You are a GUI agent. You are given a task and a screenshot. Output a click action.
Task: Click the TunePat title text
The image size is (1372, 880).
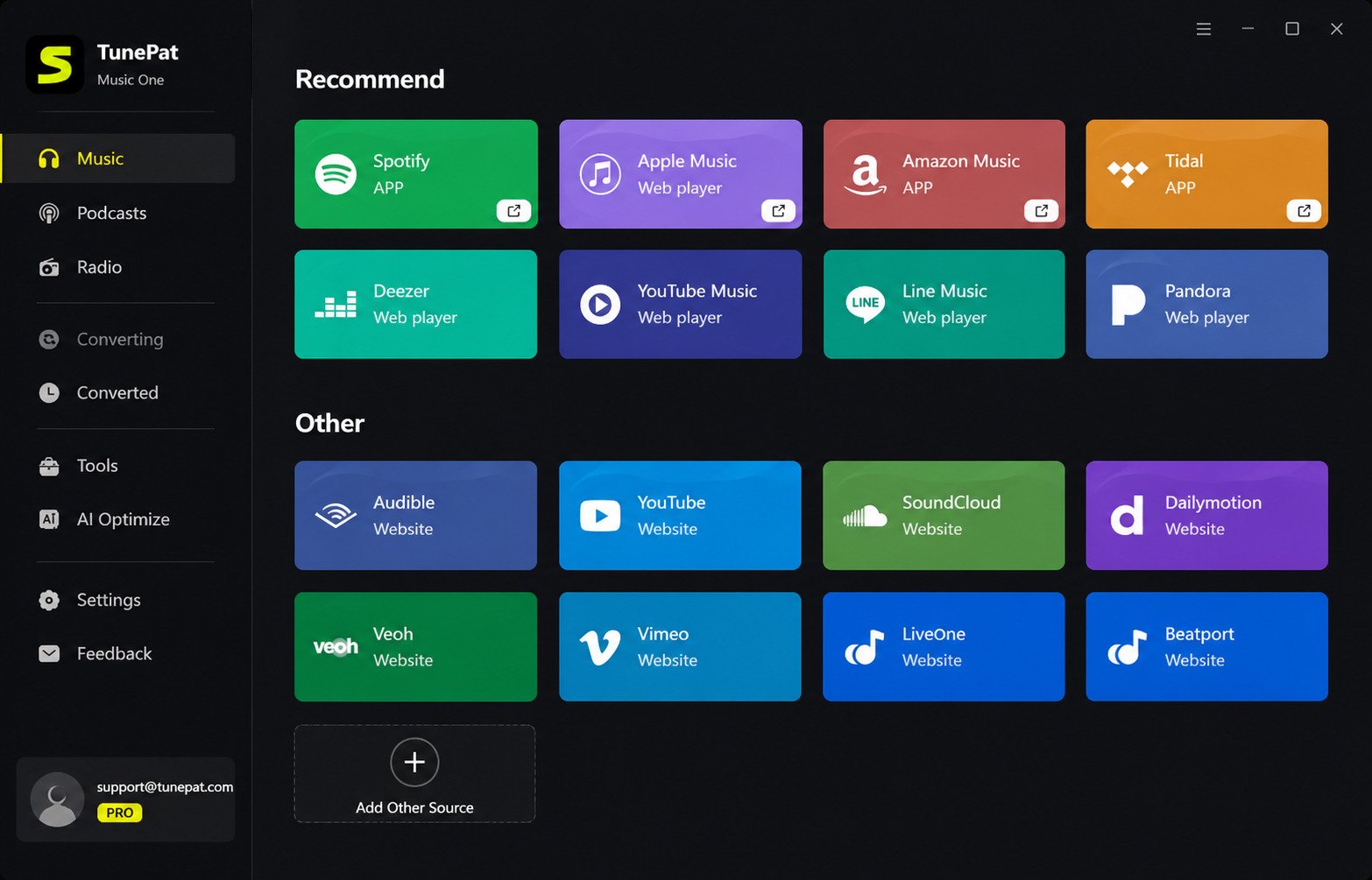138,53
